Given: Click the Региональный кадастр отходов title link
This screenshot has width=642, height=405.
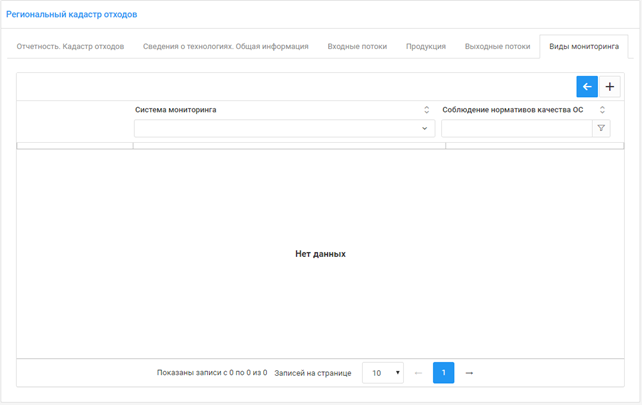Looking at the screenshot, I should 72,15.
